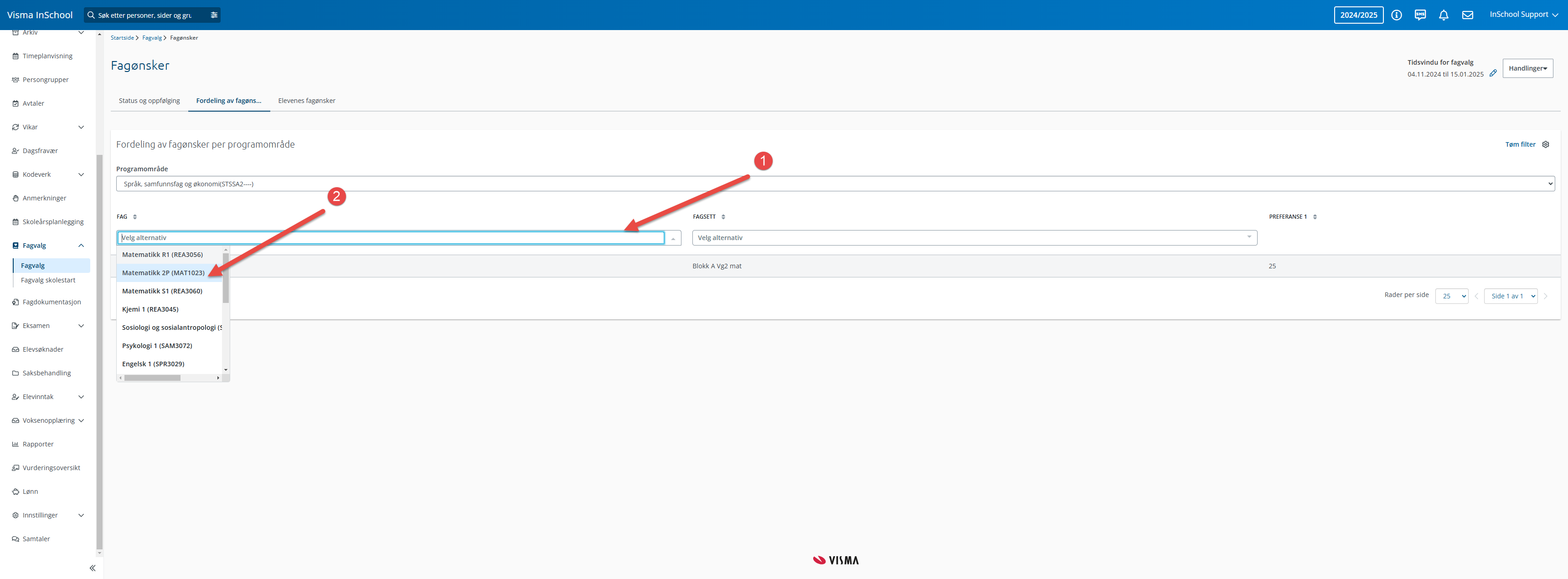Sort by FAG column arrows
Viewport: 1568px width, 579px height.
(x=134, y=217)
